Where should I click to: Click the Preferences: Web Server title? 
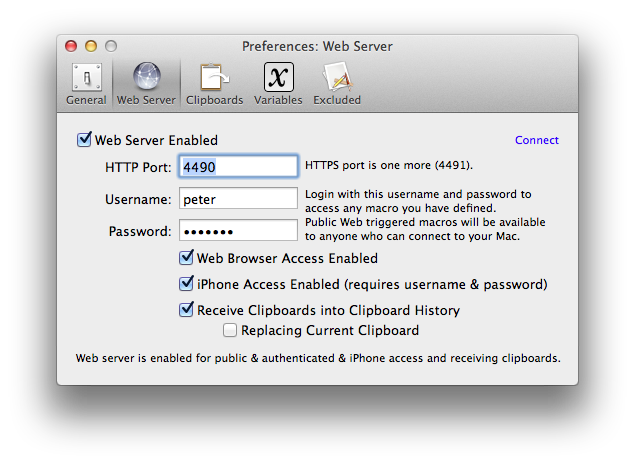click(x=317, y=47)
